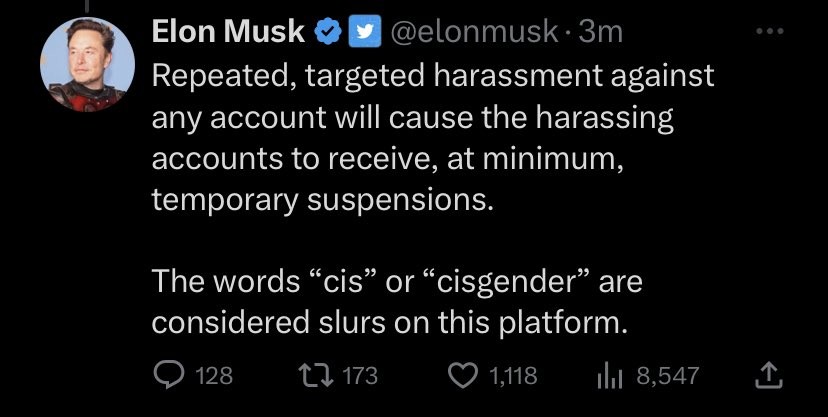Click the thread line above the avatar
The width and height of the screenshot is (828, 417).
(86, 8)
